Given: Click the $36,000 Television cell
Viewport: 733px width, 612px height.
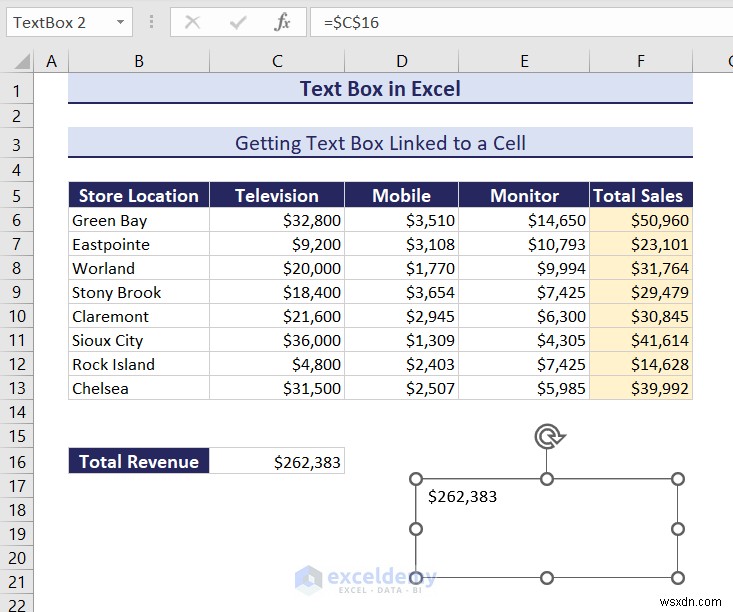Looking at the screenshot, I should [x=277, y=340].
